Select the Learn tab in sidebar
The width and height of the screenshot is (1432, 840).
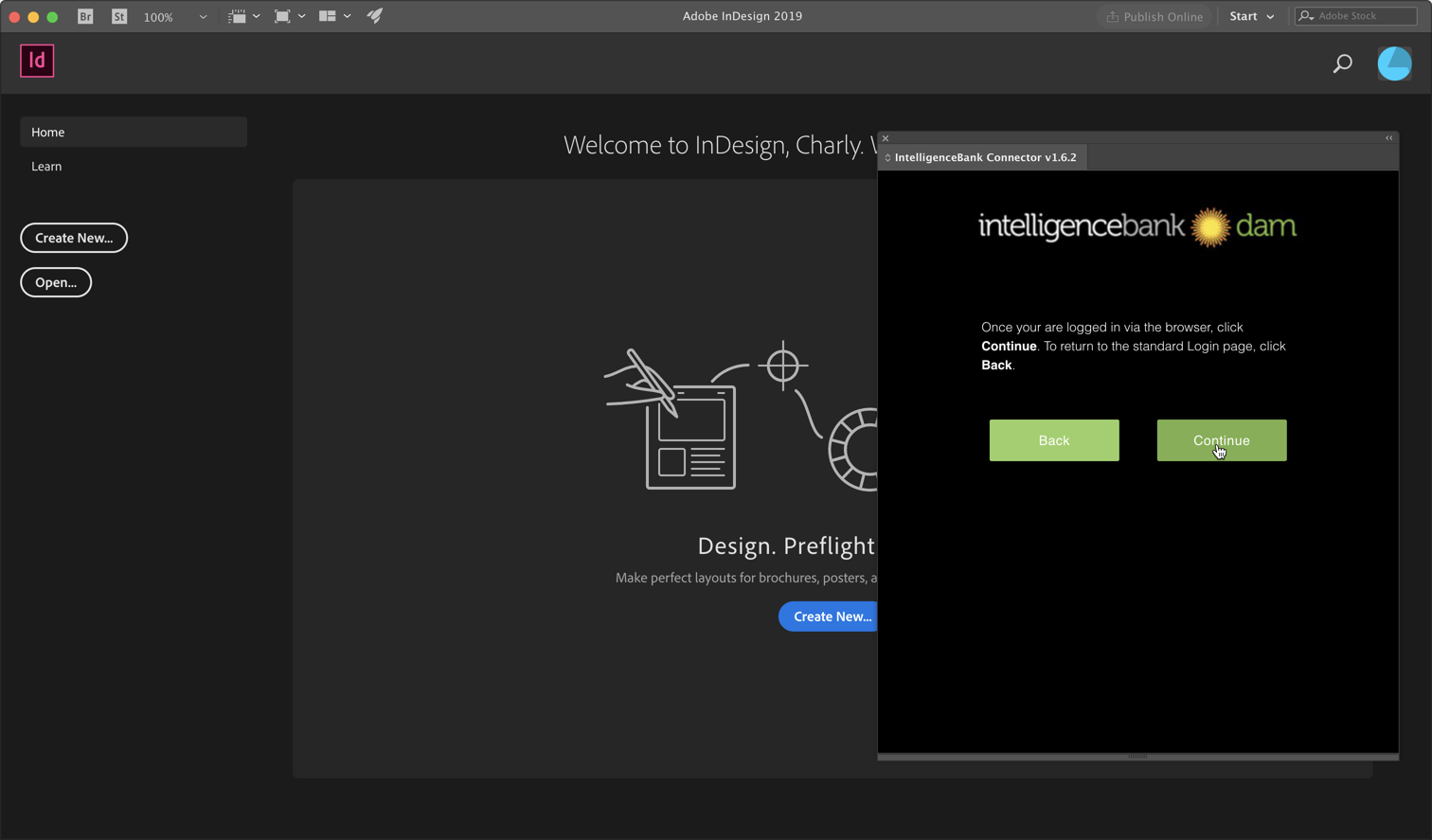[x=46, y=166]
